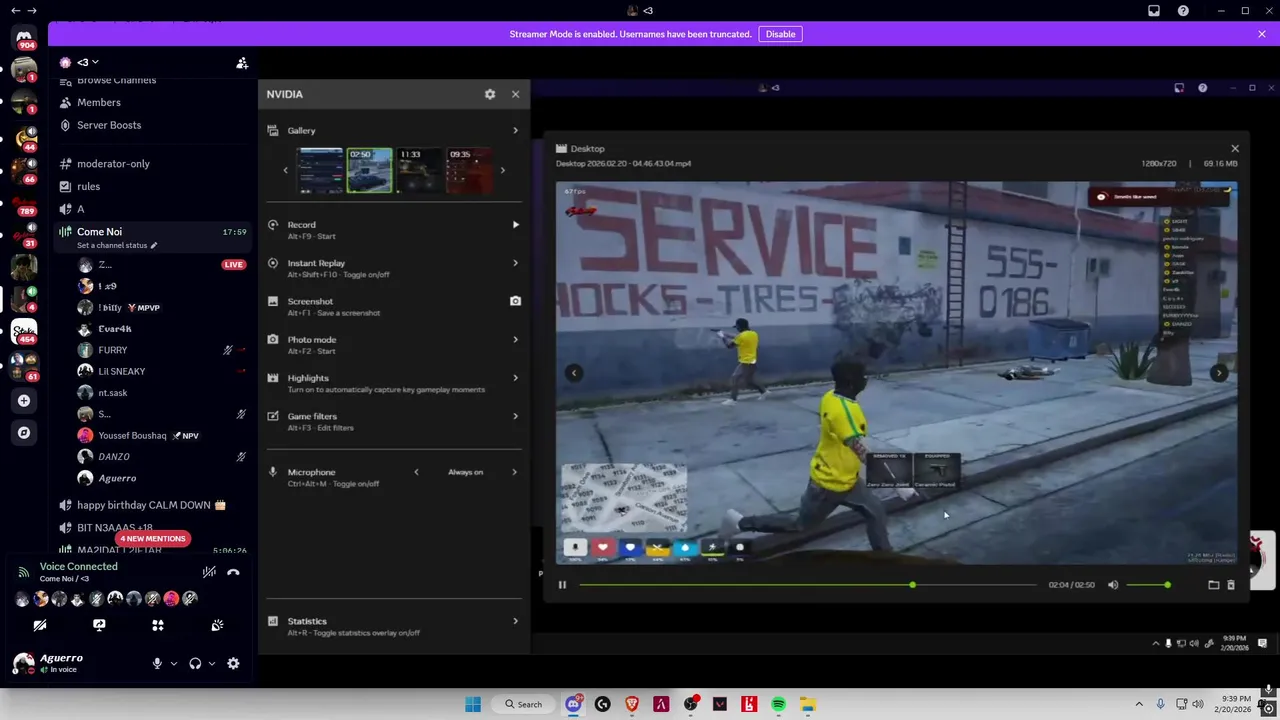Open the soundboard
Image resolution: width=1280 pixels, height=720 pixels.
click(x=217, y=625)
